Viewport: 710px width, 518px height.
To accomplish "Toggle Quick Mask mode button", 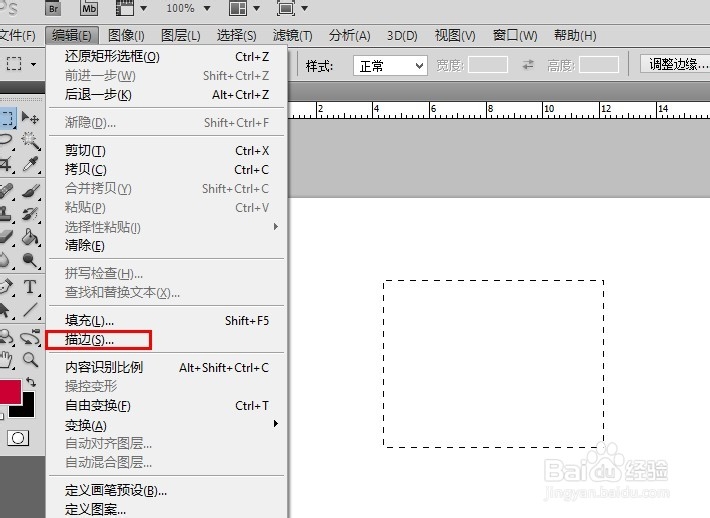I will coord(18,438).
